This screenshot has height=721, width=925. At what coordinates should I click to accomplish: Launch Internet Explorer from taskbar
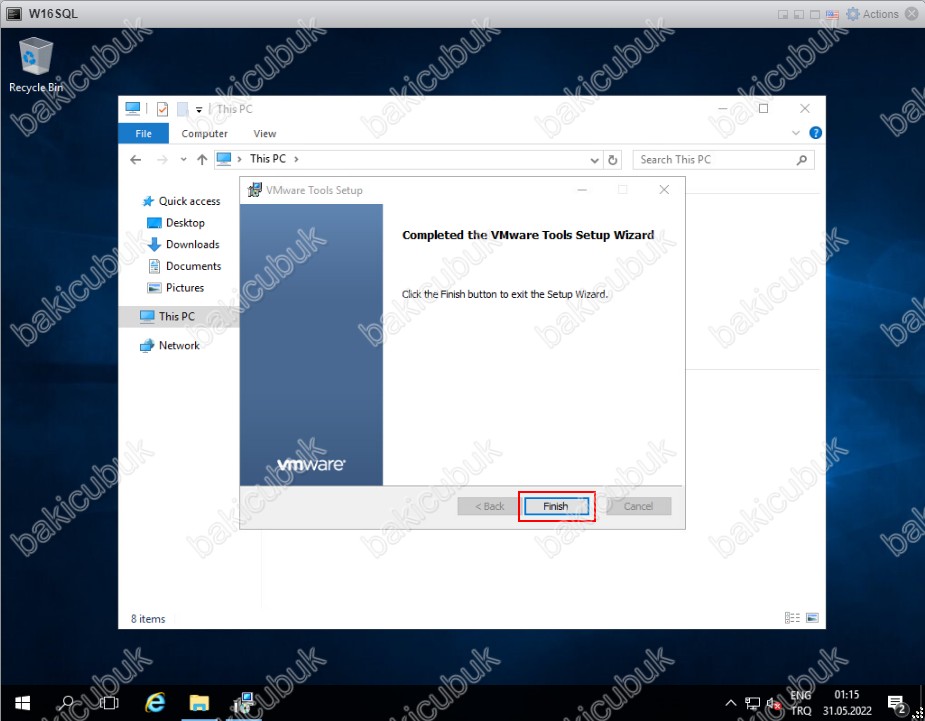[155, 703]
